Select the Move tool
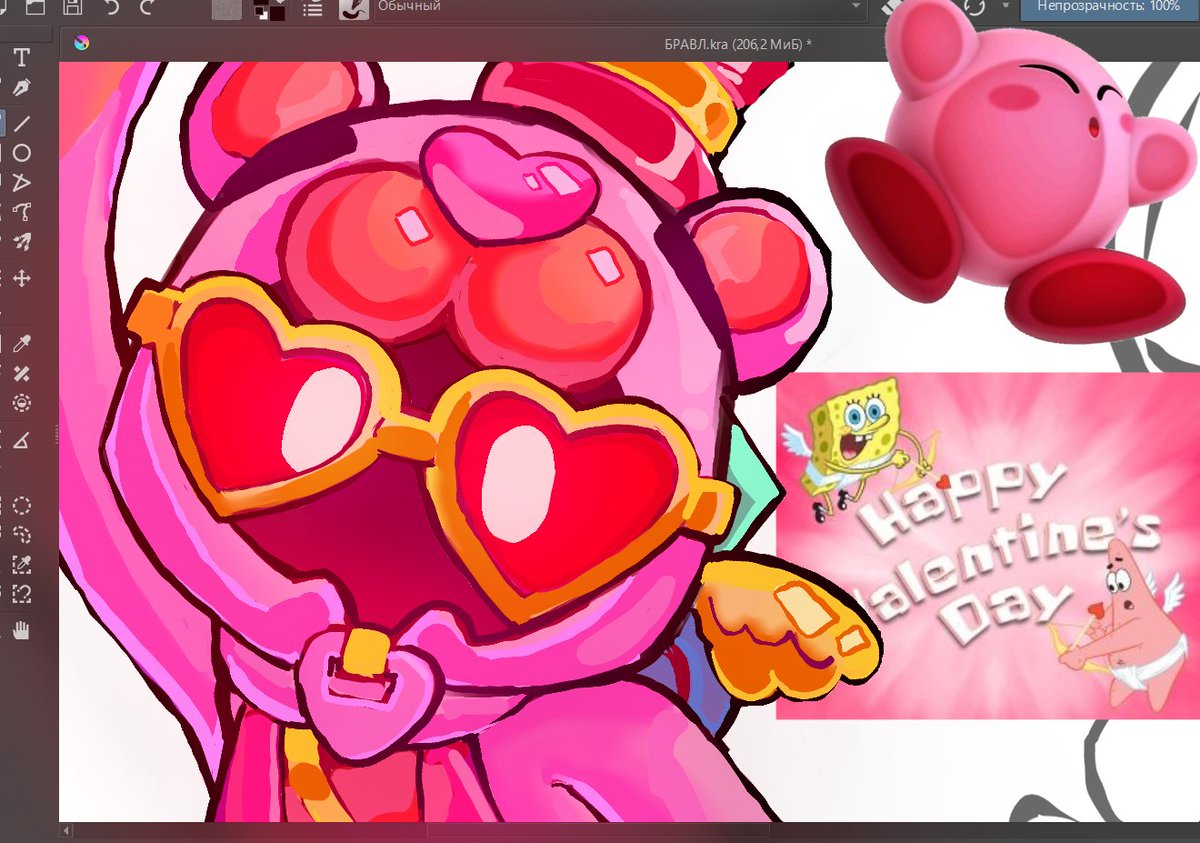1200x843 pixels. click(x=21, y=278)
